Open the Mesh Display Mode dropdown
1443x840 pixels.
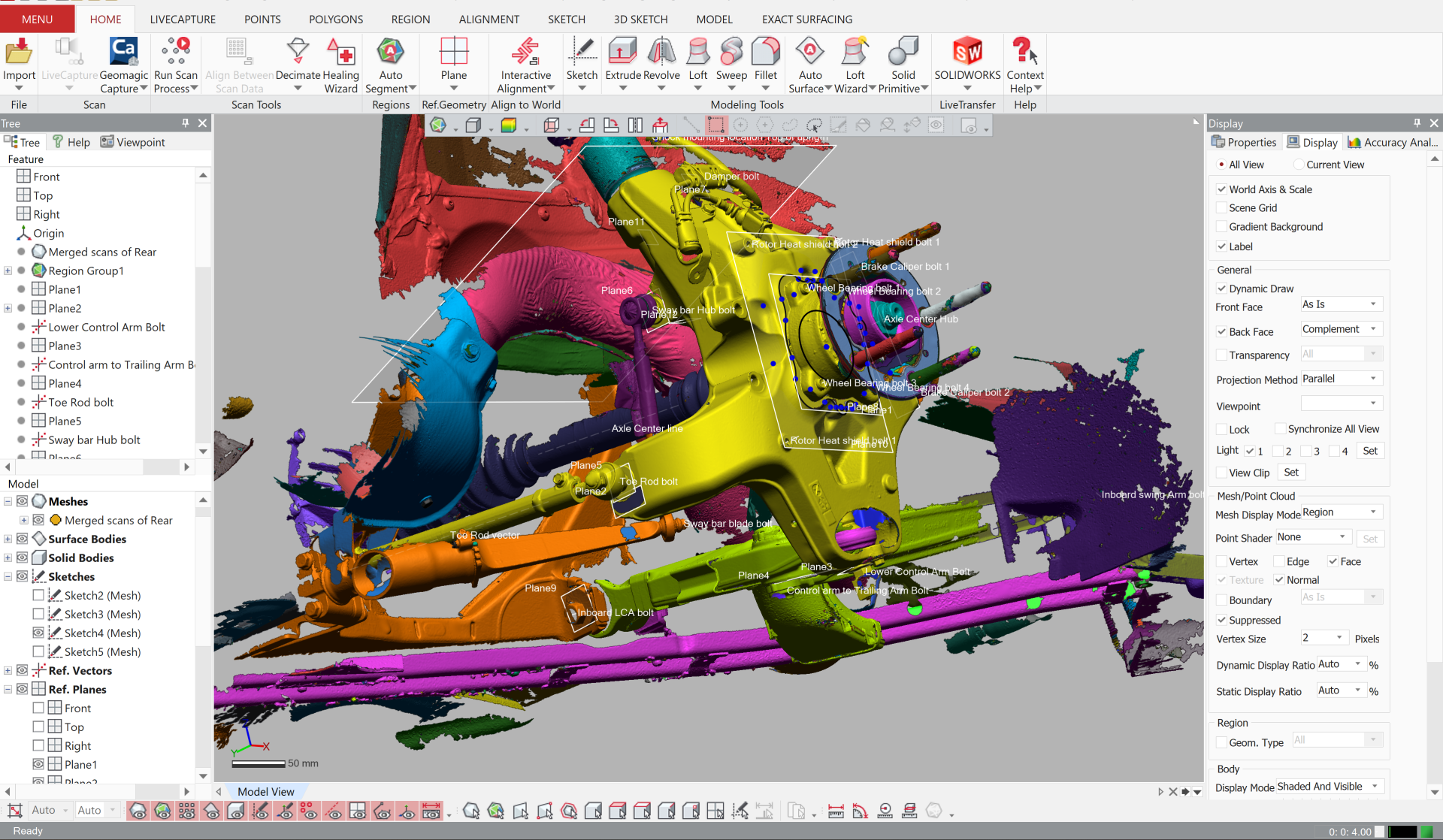pyautogui.click(x=1342, y=512)
